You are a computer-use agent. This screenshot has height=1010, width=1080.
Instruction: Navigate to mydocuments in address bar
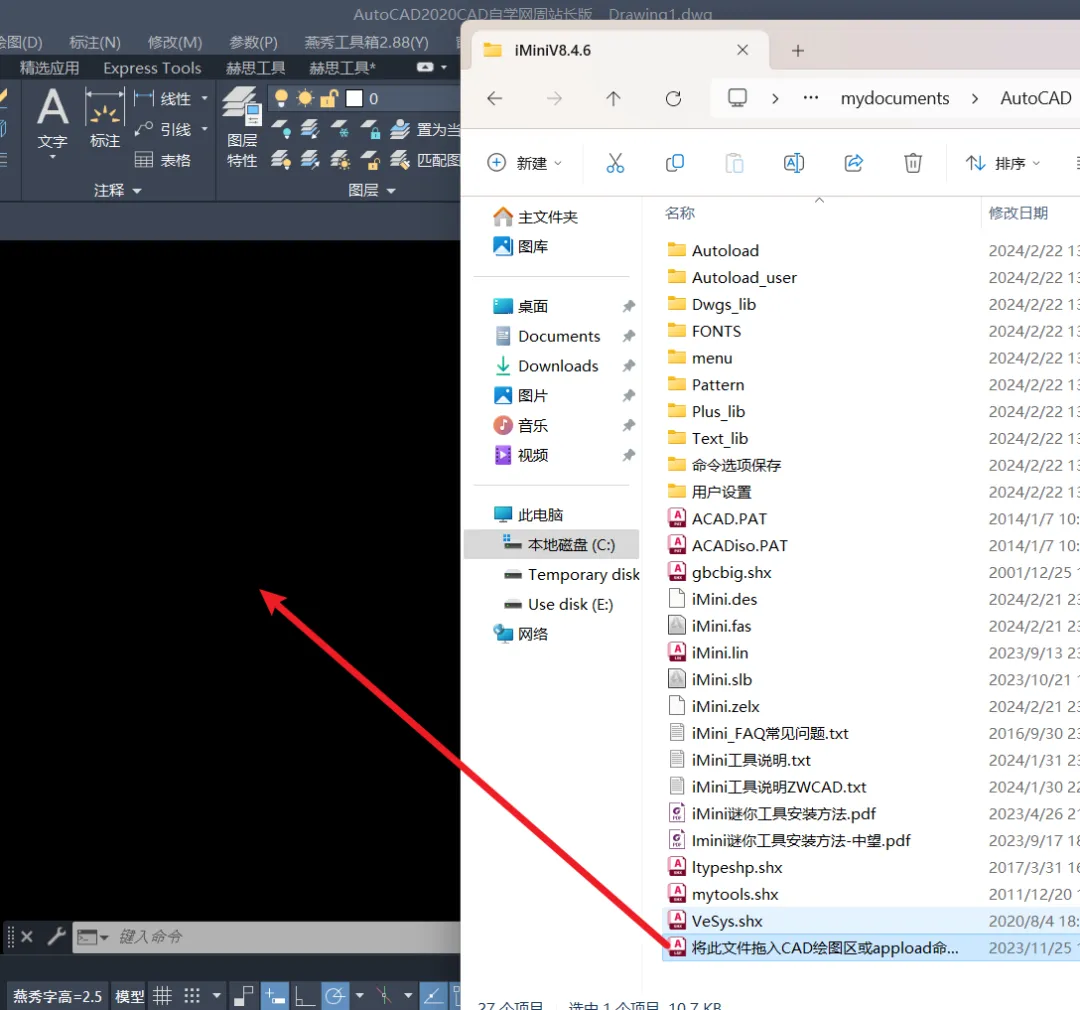click(x=894, y=99)
